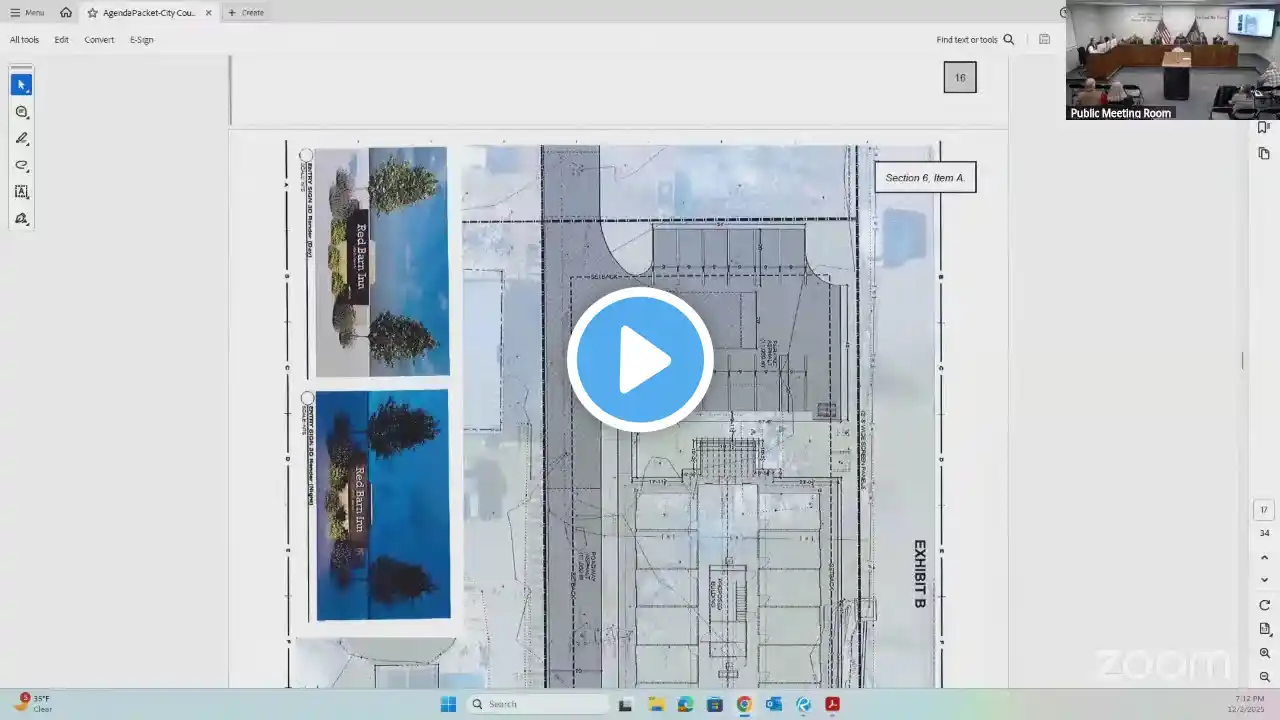Select the freehand draw loop tool
This screenshot has height=720, width=1280.
point(21,165)
